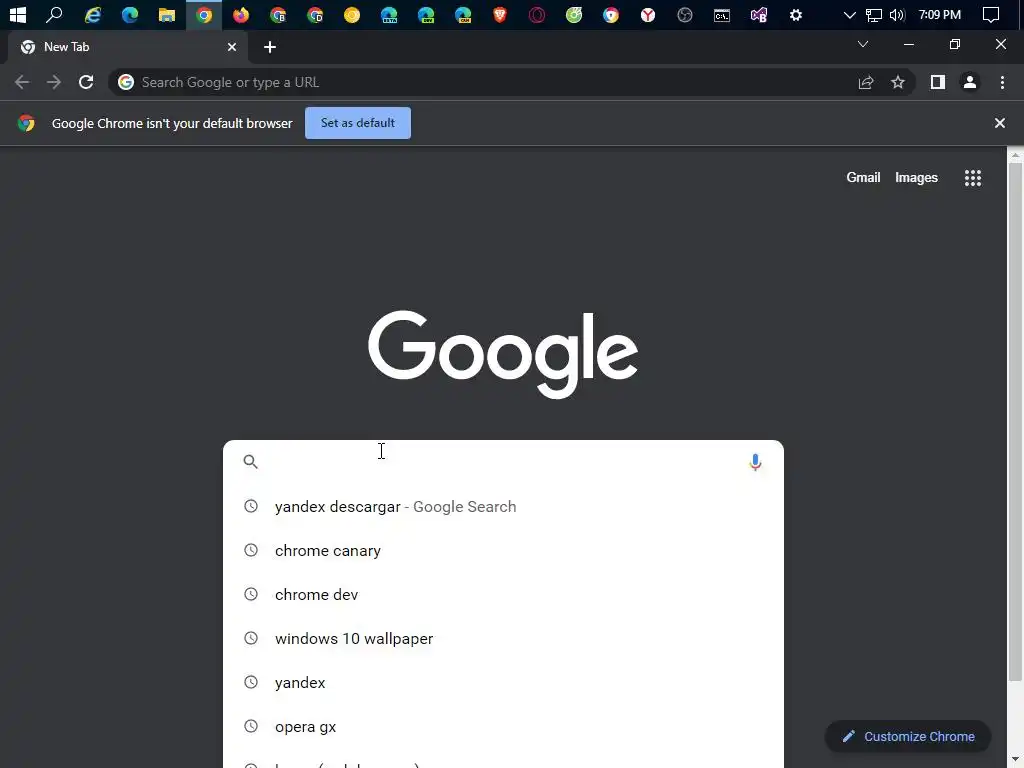Open the volume control tray icon
The image size is (1024, 768).
pyautogui.click(x=897, y=14)
